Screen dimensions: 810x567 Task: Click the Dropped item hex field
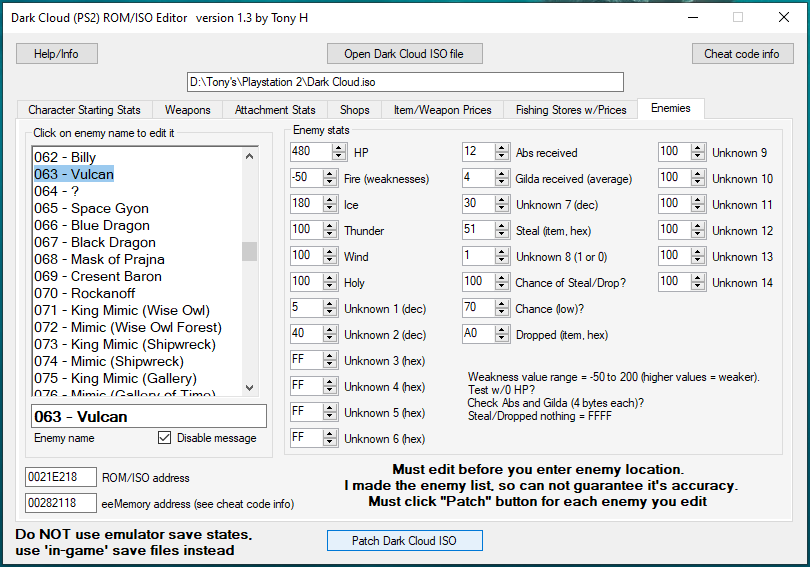click(x=485, y=335)
